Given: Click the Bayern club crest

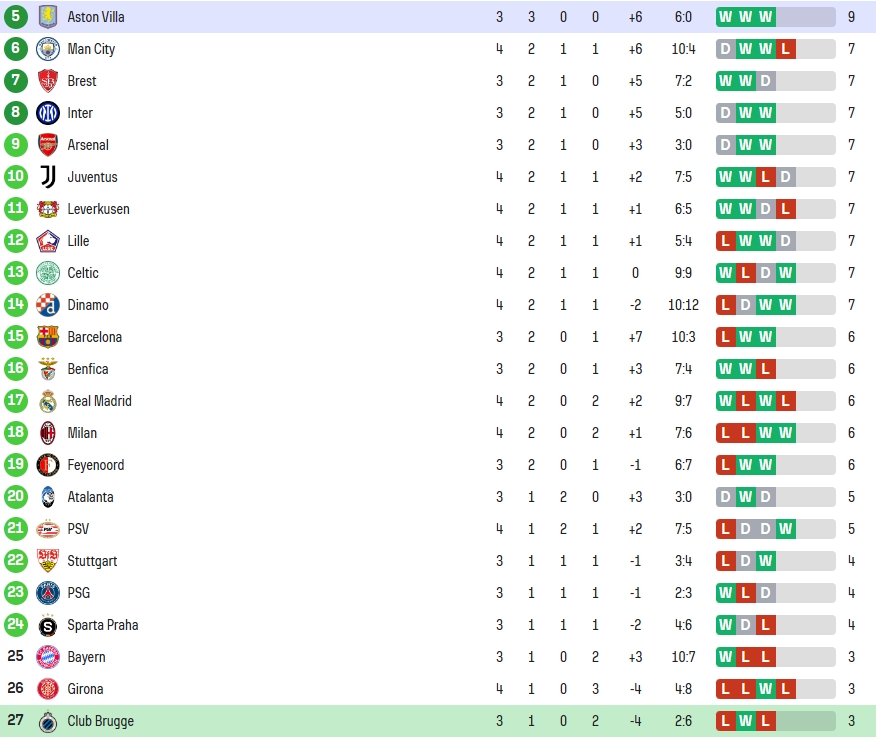Looking at the screenshot, I should [48, 657].
